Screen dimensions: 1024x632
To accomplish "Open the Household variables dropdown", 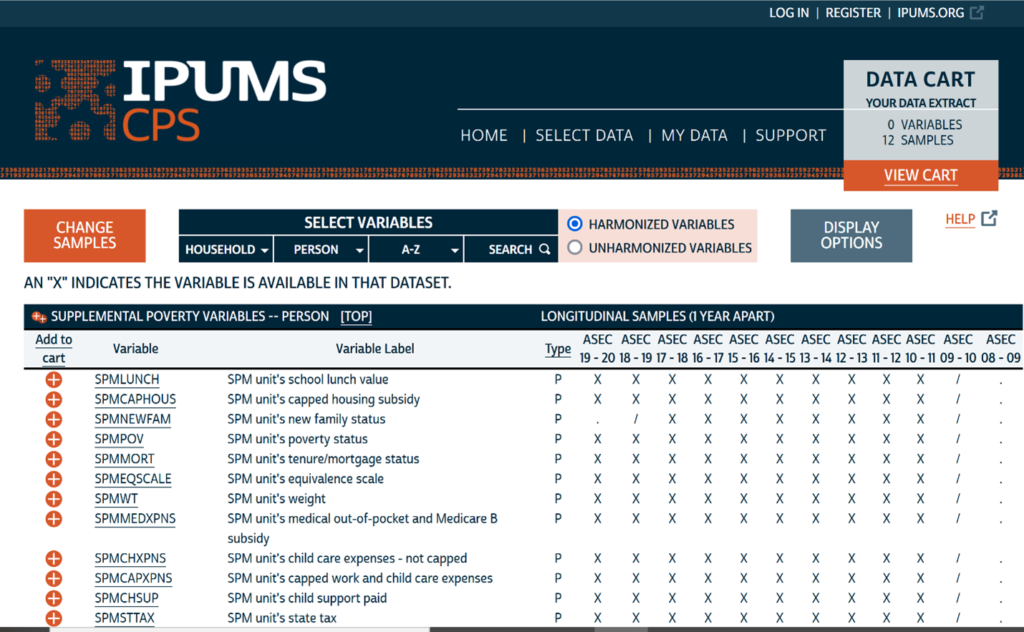I will tap(226, 249).
